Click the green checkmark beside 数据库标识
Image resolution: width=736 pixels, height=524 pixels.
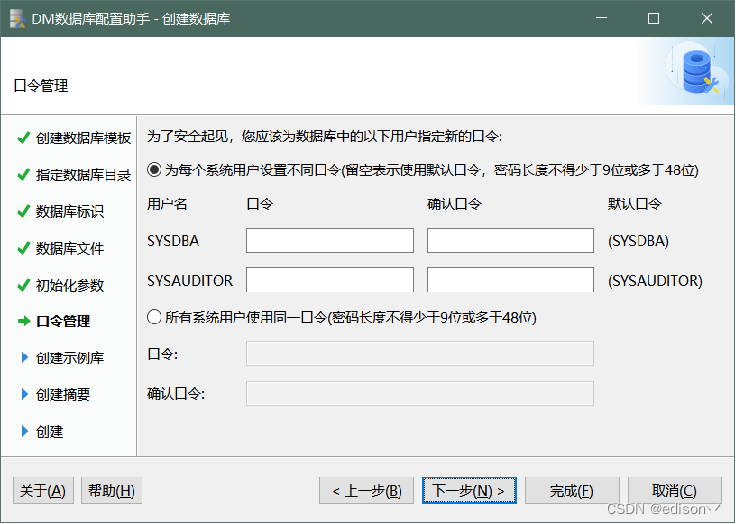coord(23,211)
